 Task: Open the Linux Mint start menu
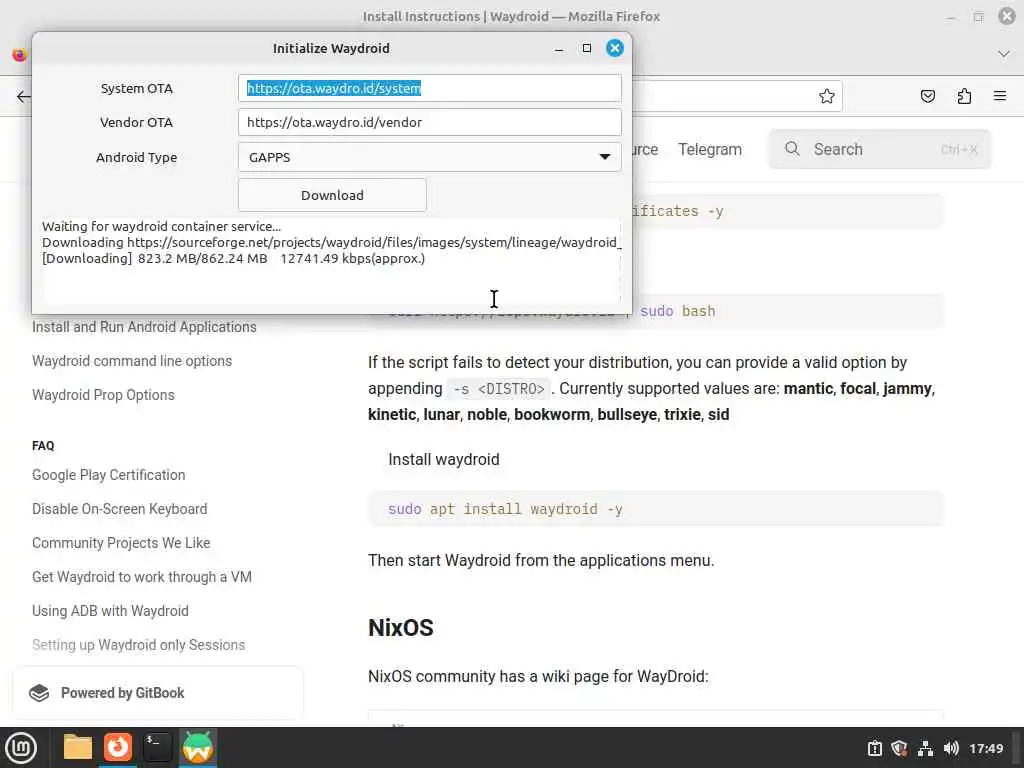click(21, 747)
